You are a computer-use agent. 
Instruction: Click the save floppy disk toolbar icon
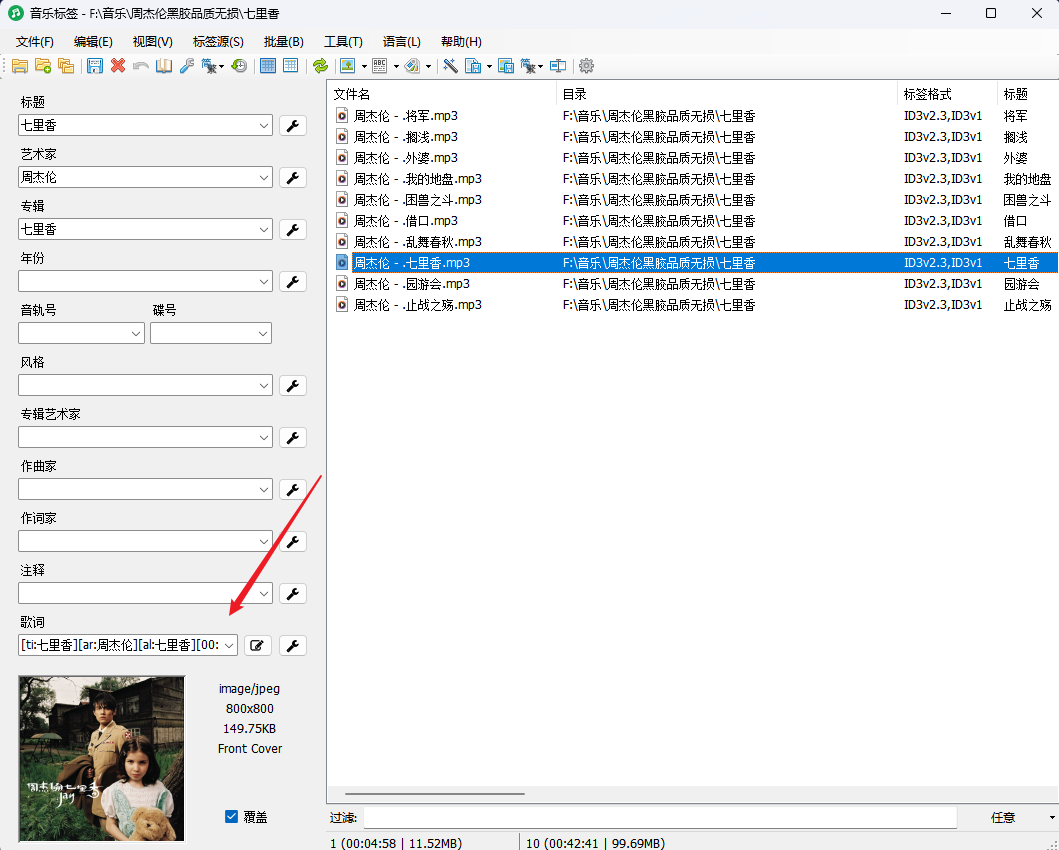pyautogui.click(x=95, y=66)
